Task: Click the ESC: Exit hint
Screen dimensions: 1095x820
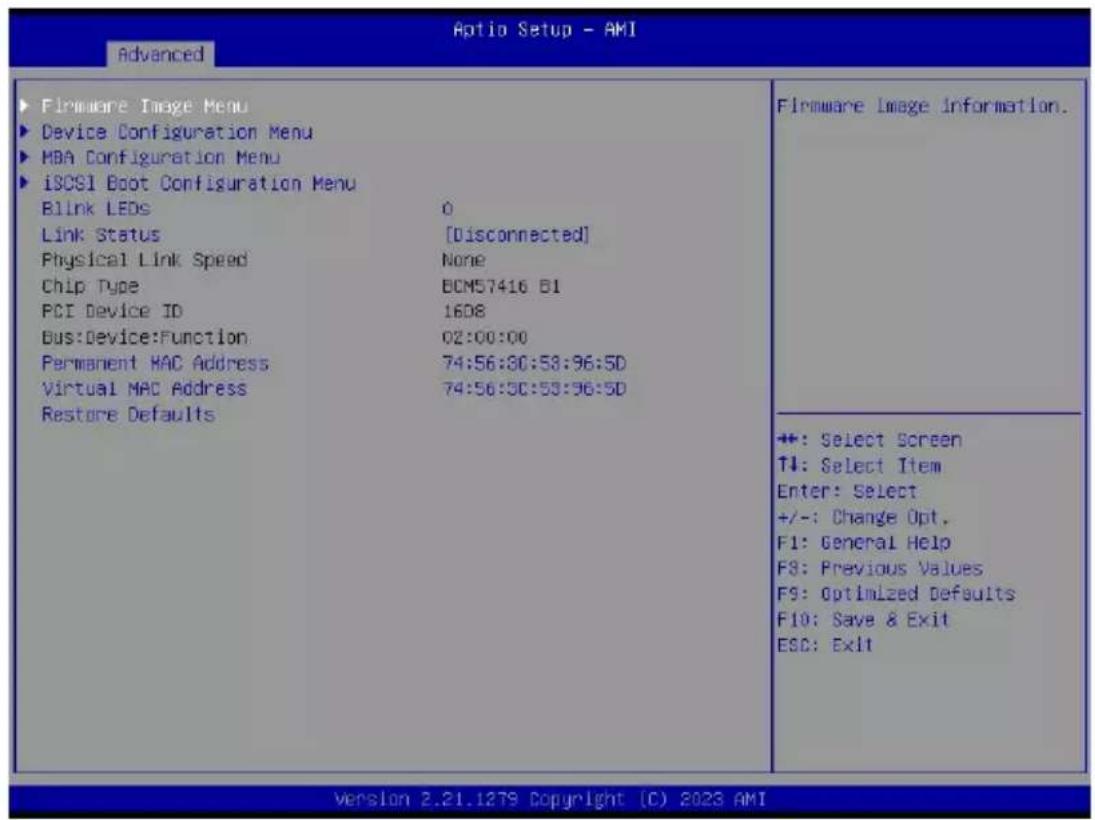Action: [825, 645]
